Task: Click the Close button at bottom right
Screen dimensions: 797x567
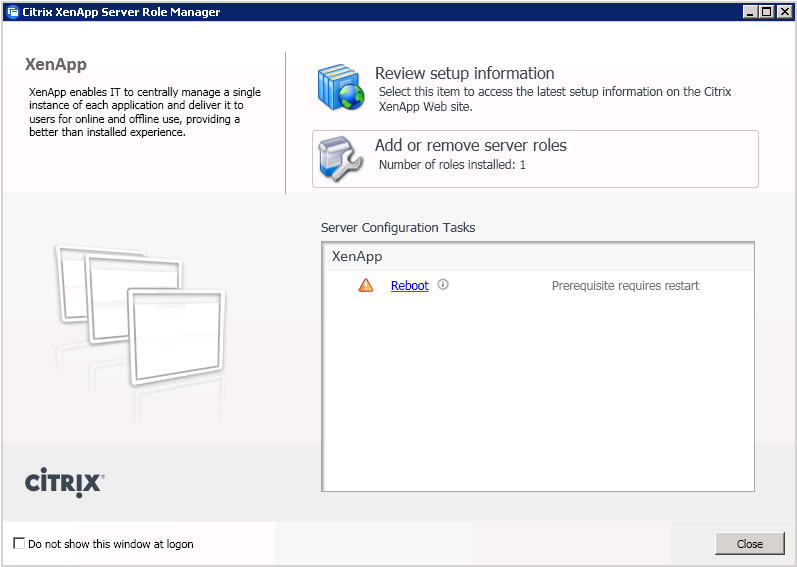Action: click(750, 544)
